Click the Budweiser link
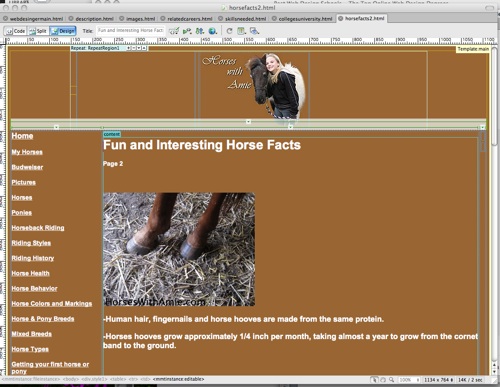The height and width of the screenshot is (387, 500). [27, 167]
